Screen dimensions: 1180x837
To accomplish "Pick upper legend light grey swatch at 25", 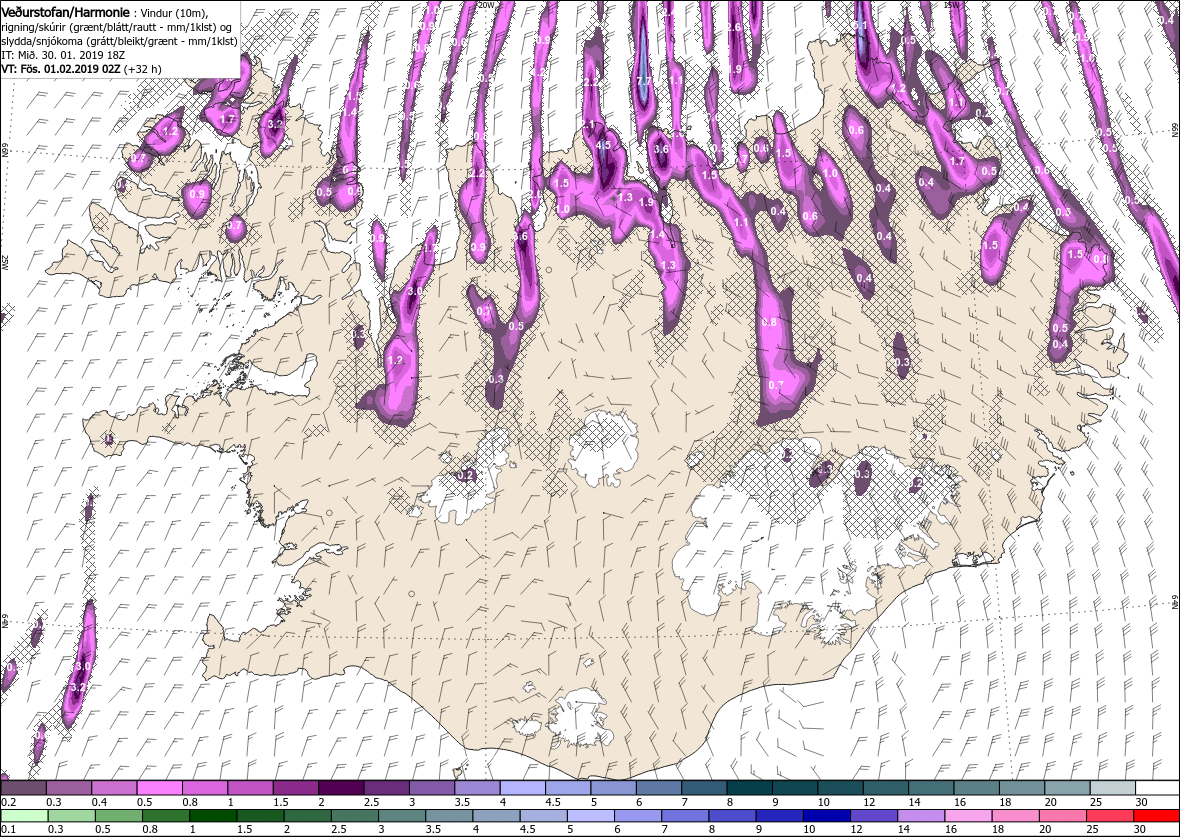I will coord(1112,788).
